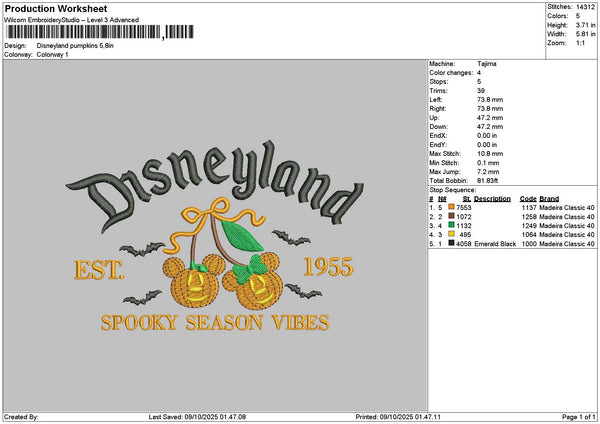Click the Machine value 'Tajima'
The height and width of the screenshot is (424, 600).
pyautogui.click(x=487, y=64)
